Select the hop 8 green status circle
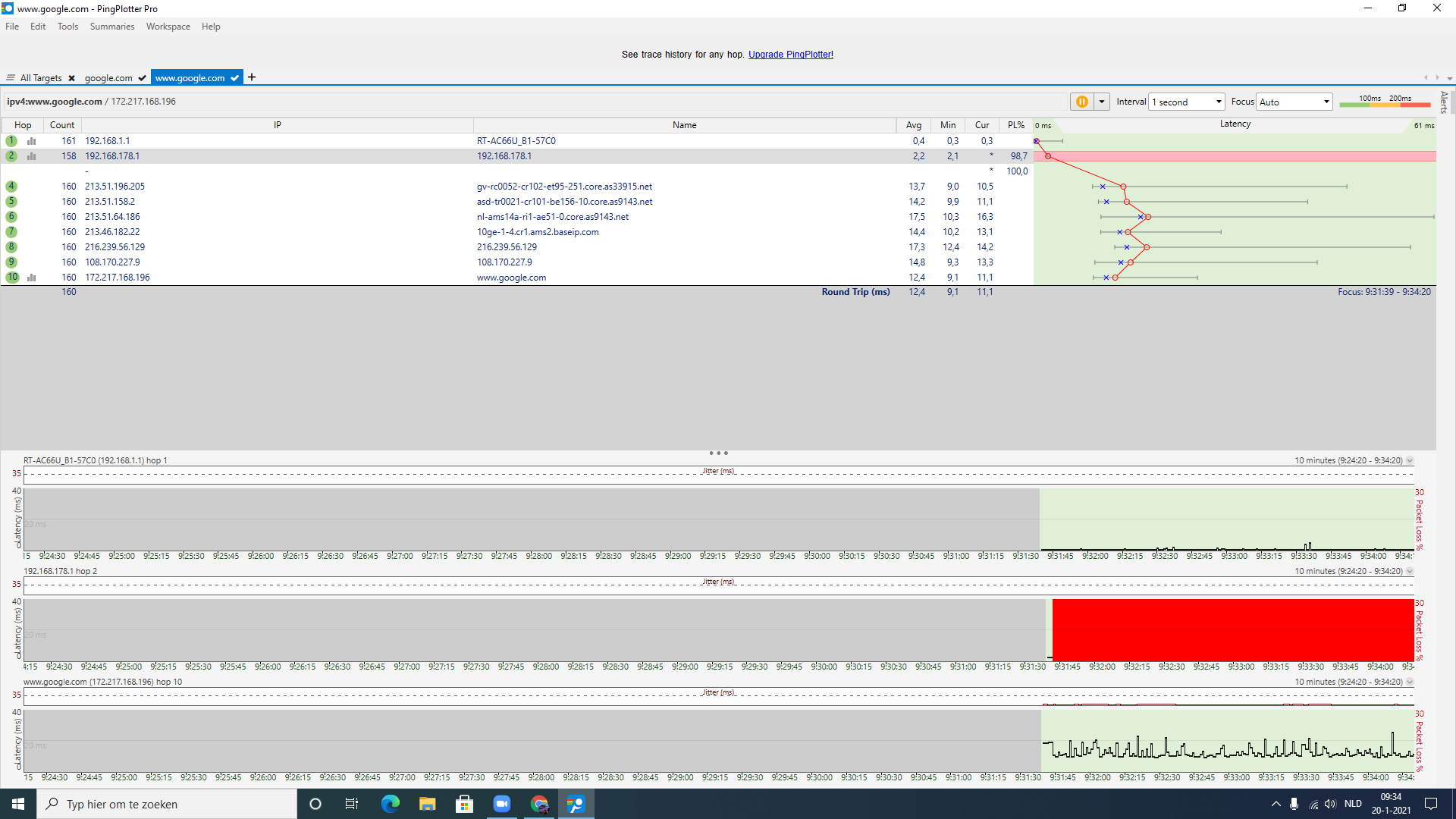This screenshot has height=819, width=1456. (11, 247)
